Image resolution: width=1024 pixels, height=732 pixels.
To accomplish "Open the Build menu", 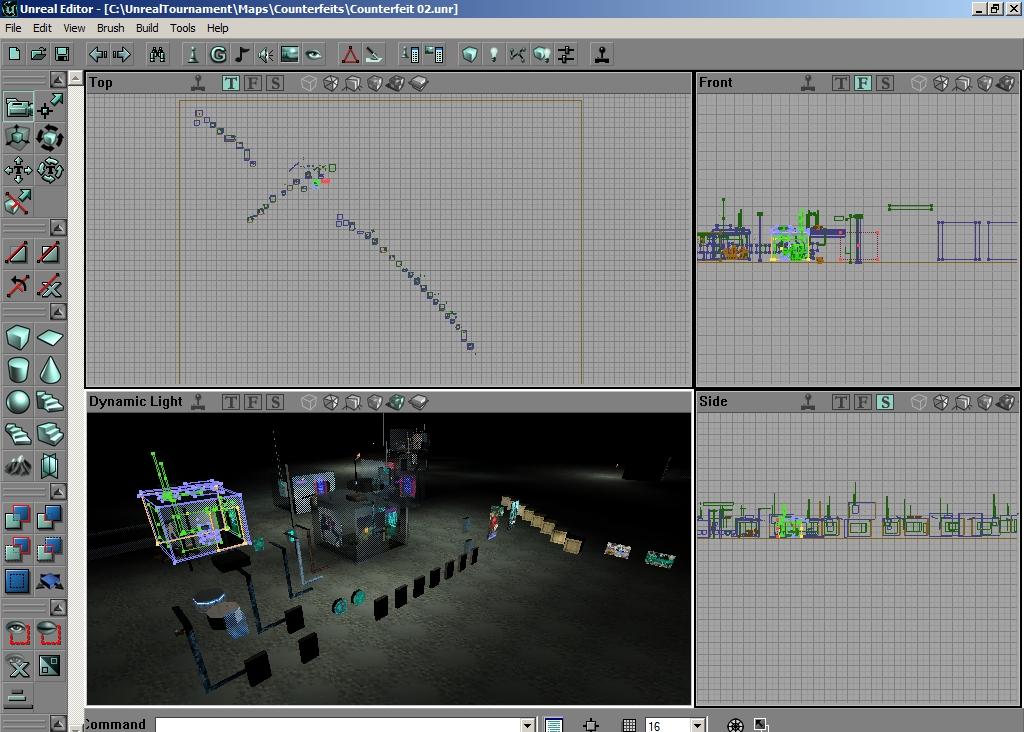I will point(147,28).
